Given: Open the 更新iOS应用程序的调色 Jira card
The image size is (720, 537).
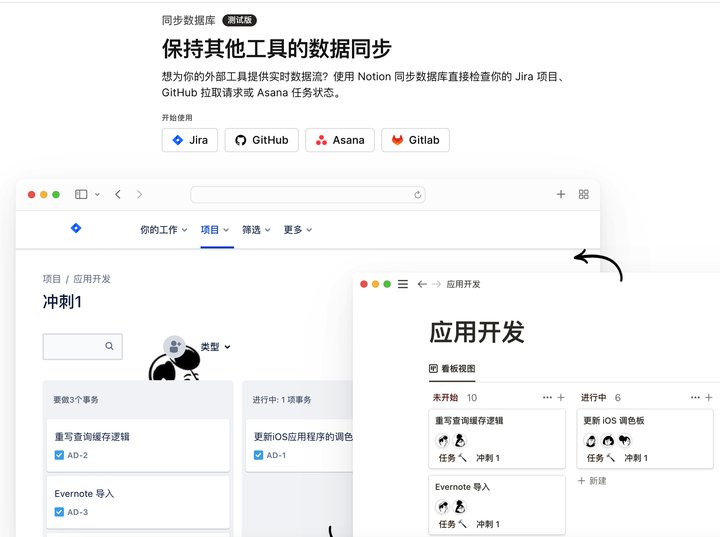Looking at the screenshot, I should tap(299, 445).
